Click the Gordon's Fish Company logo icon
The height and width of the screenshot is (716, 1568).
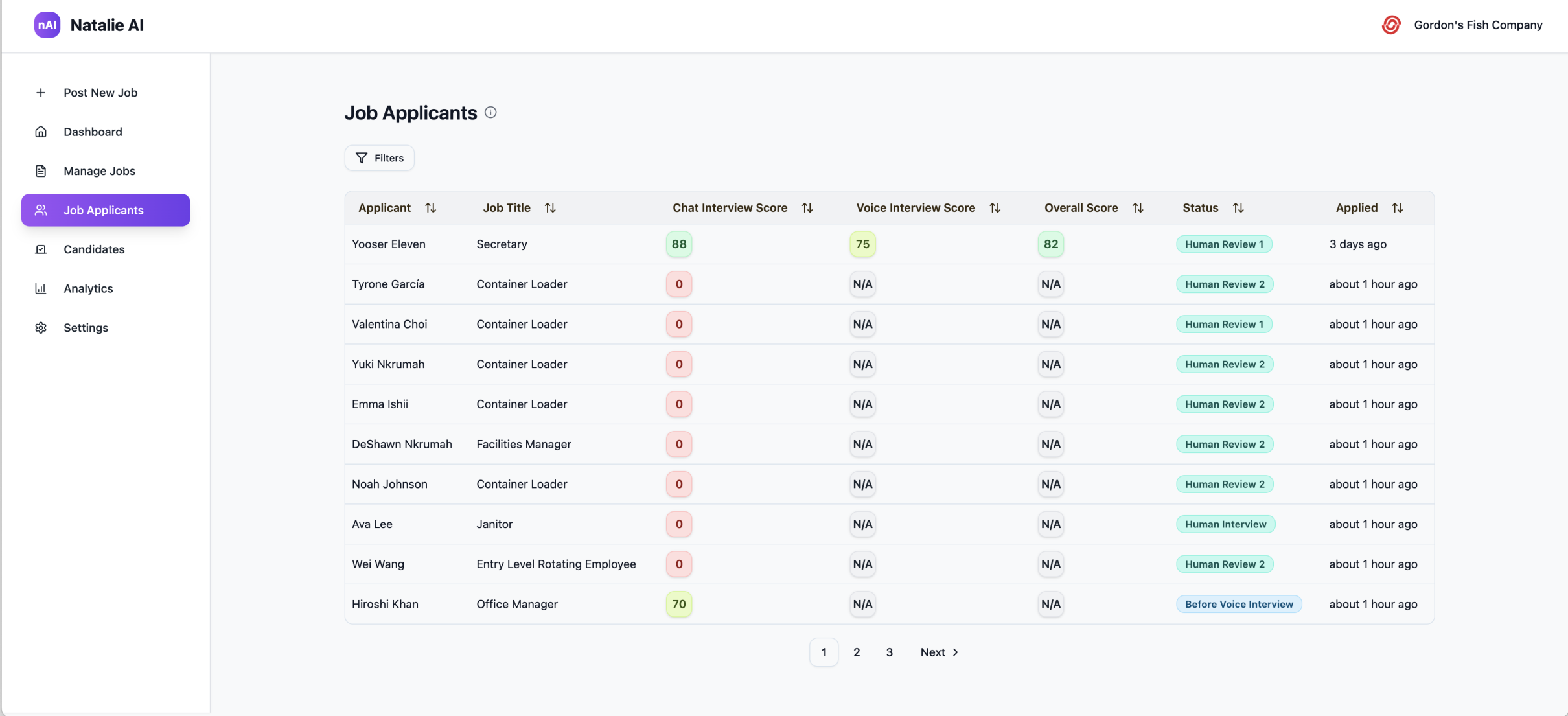pyautogui.click(x=1390, y=25)
